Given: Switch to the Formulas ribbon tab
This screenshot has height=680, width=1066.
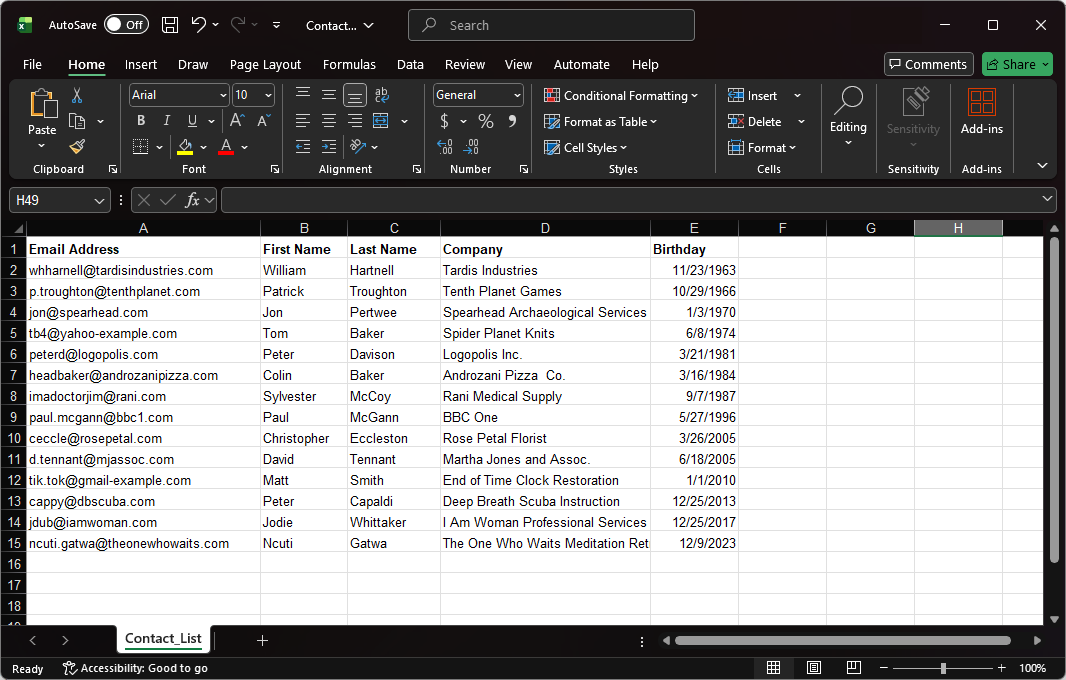Looking at the screenshot, I should [x=349, y=64].
